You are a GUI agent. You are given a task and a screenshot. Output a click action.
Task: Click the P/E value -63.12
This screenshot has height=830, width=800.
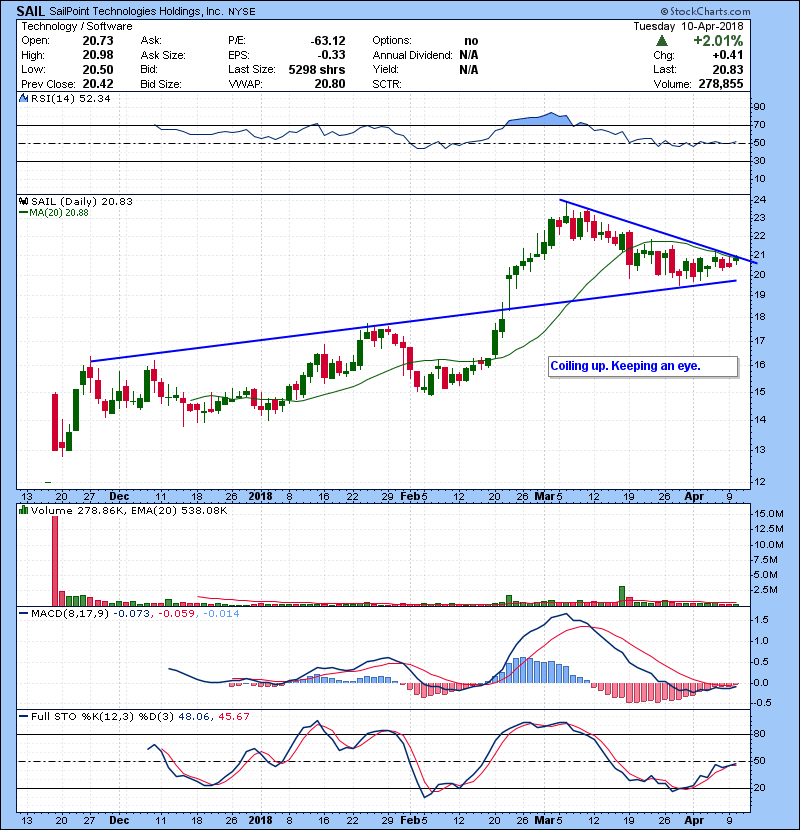tap(328, 41)
